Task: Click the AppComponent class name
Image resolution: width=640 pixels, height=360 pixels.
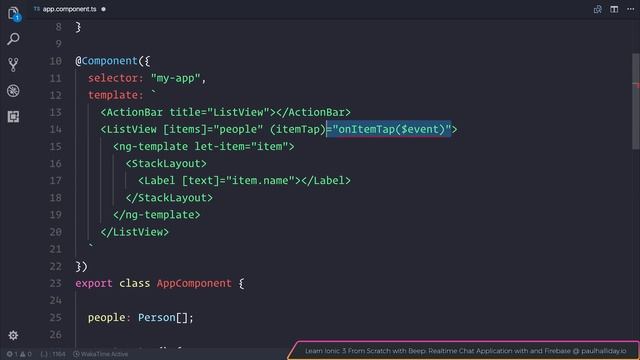Action: tap(194, 283)
